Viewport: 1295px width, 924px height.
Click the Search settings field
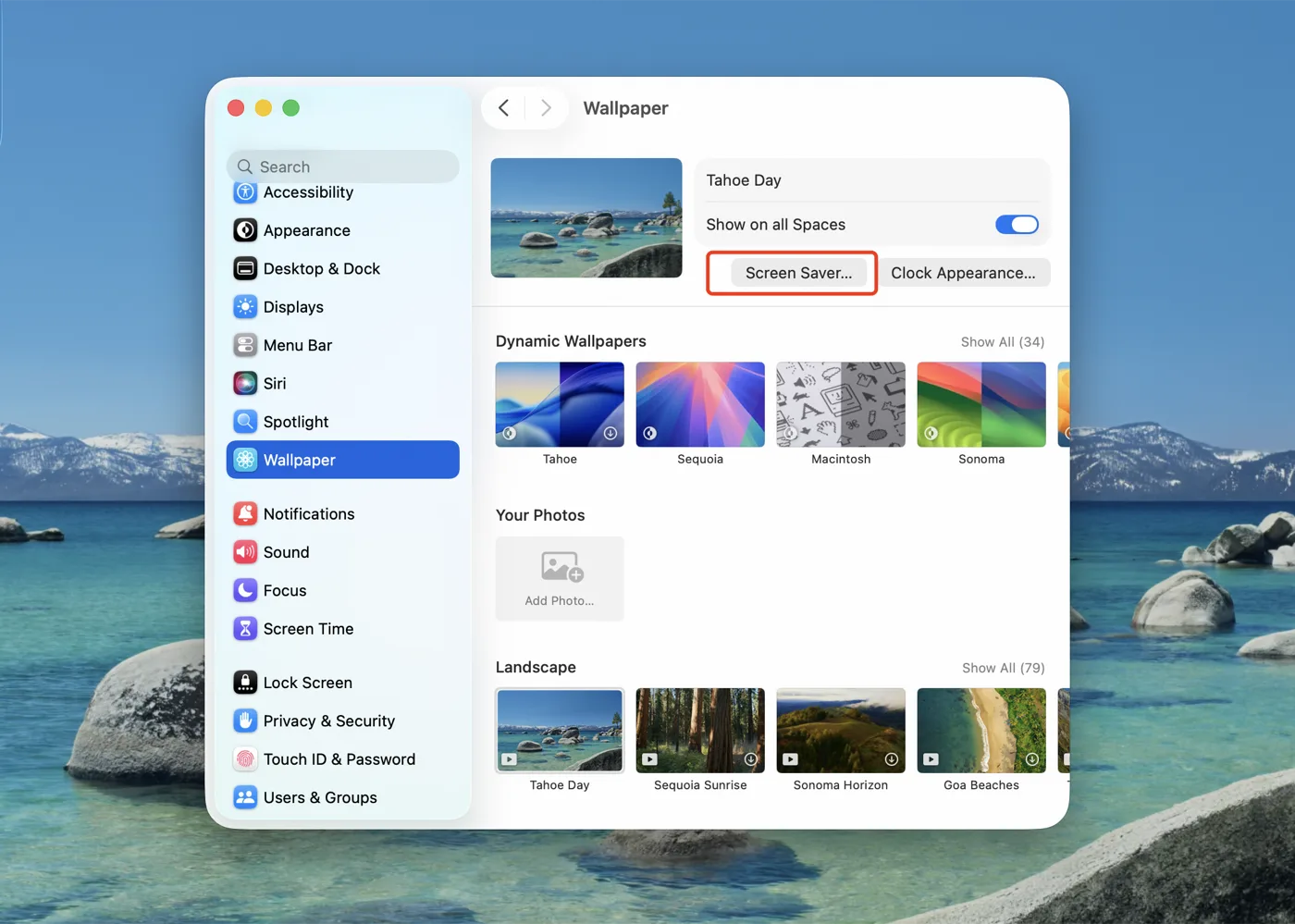pos(343,166)
